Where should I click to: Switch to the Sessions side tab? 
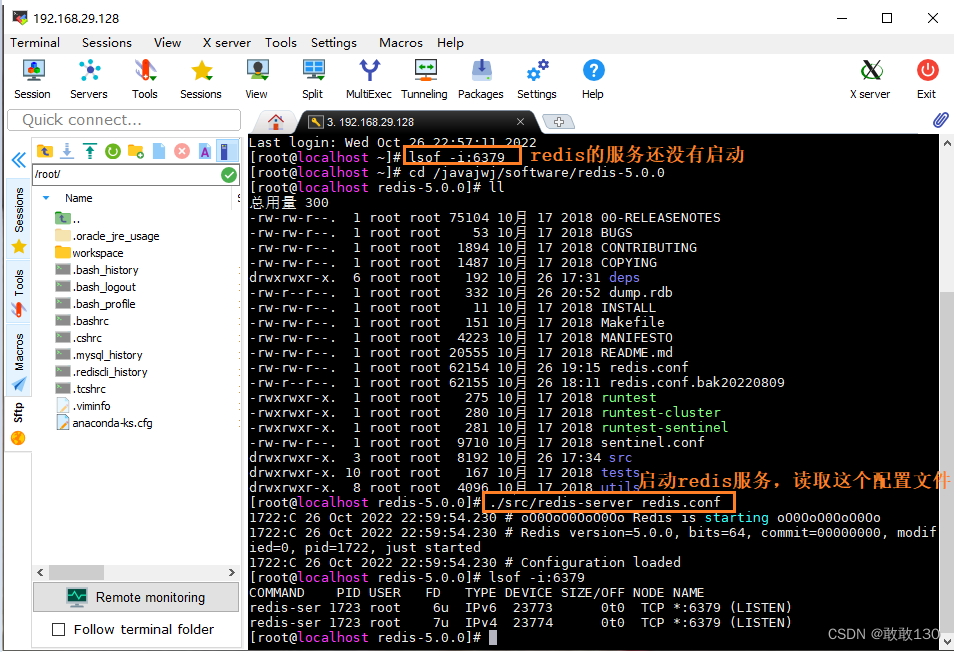pos(19,220)
